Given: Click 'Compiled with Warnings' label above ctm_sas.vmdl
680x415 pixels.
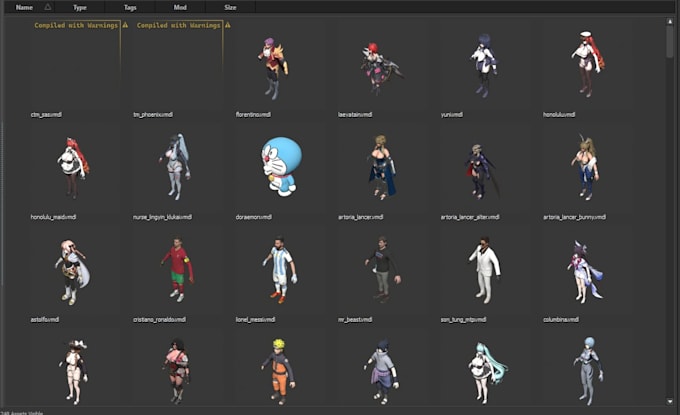Looking at the screenshot, I should point(76,25).
